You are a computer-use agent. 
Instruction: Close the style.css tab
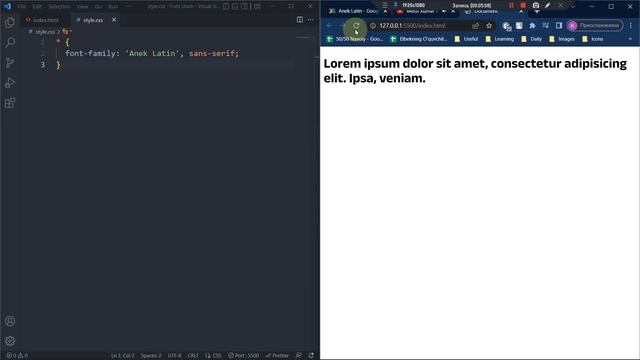114,20
